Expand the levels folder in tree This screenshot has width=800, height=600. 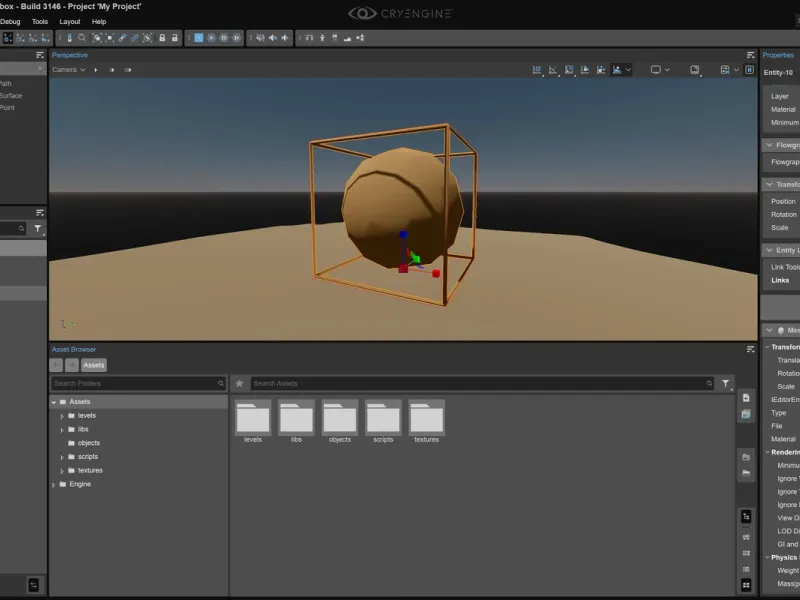click(x=62, y=416)
